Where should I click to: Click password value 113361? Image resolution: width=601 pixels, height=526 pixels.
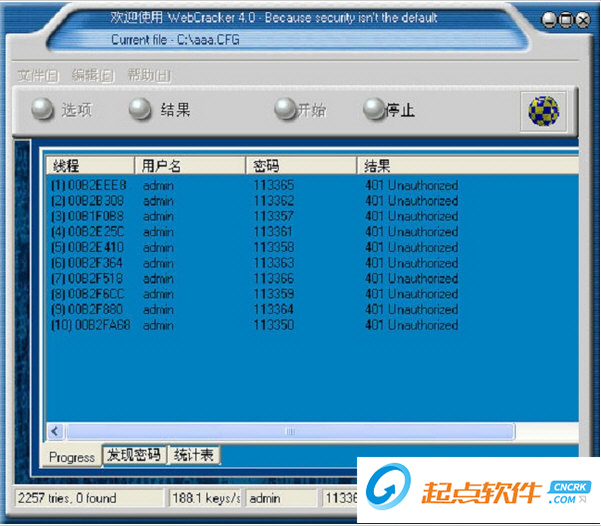(x=273, y=232)
